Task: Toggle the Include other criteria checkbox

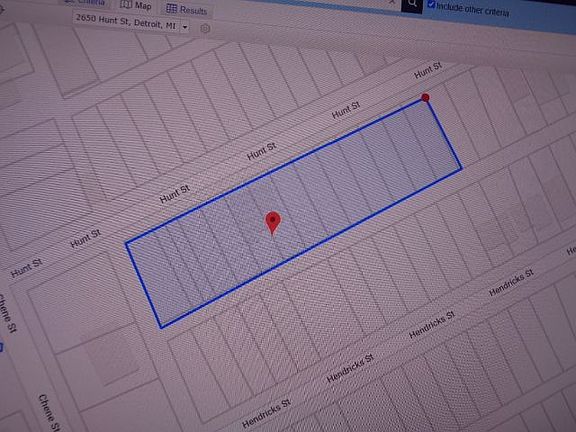Action: click(x=431, y=5)
